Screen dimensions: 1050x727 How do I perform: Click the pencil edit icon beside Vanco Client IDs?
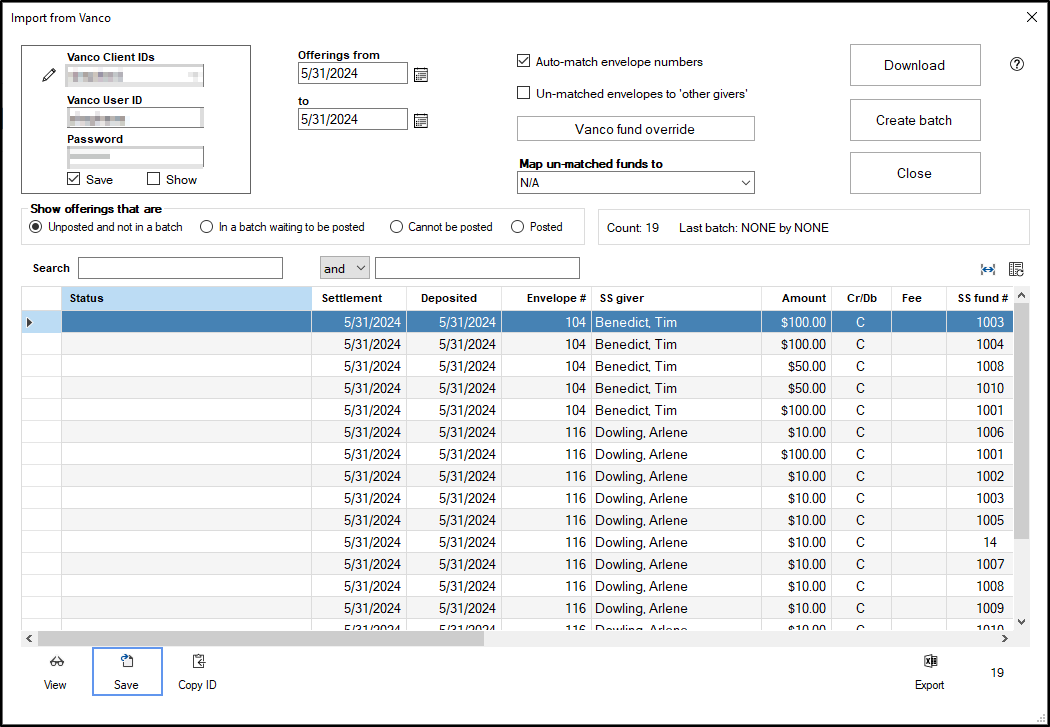(x=49, y=75)
